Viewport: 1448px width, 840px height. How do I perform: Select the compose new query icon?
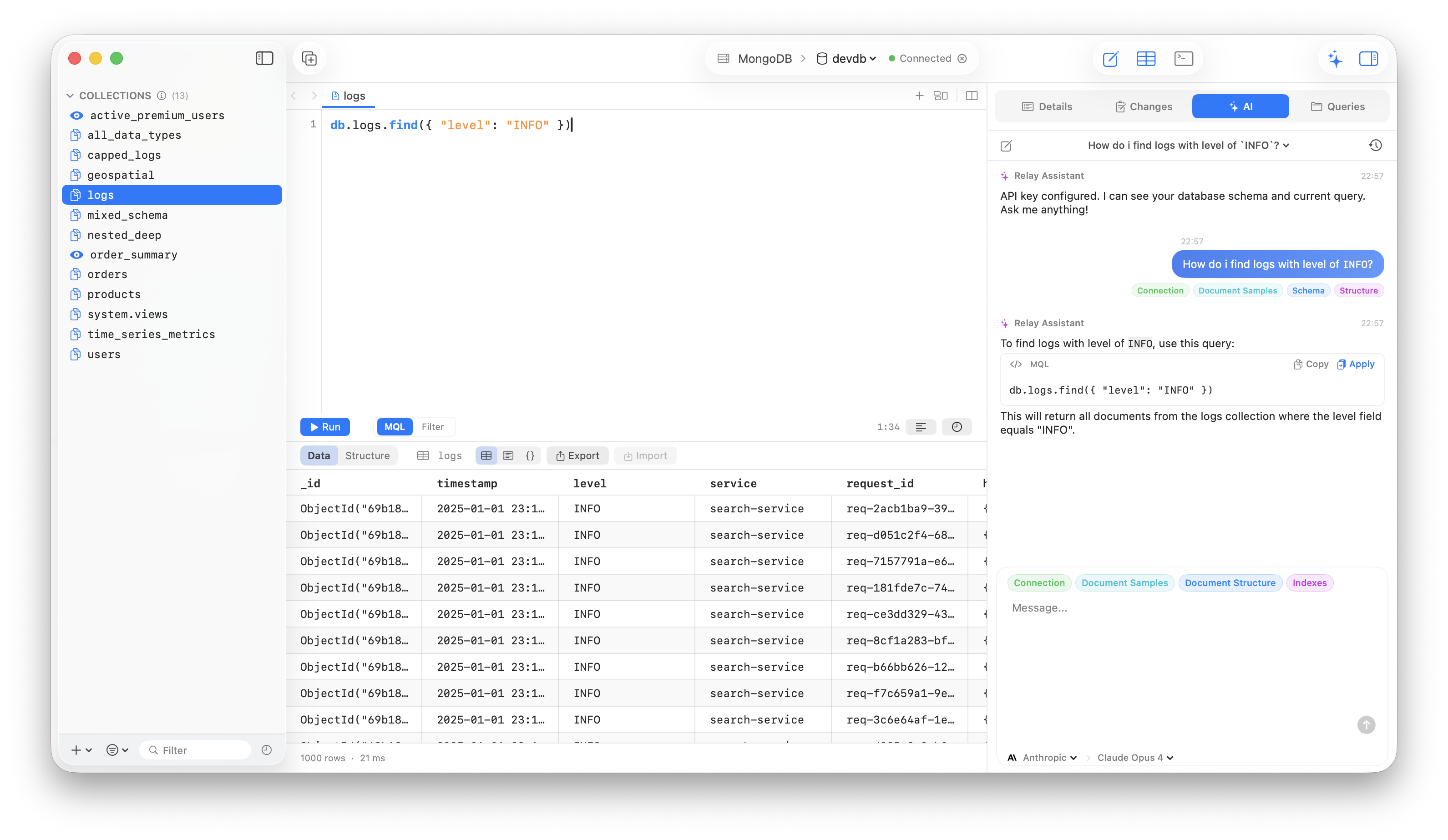1110,58
